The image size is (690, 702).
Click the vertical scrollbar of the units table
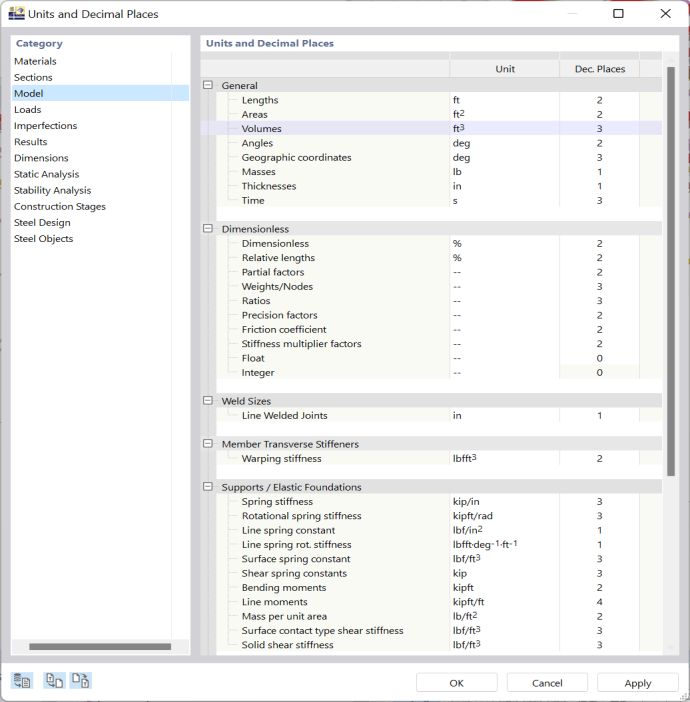click(671, 271)
